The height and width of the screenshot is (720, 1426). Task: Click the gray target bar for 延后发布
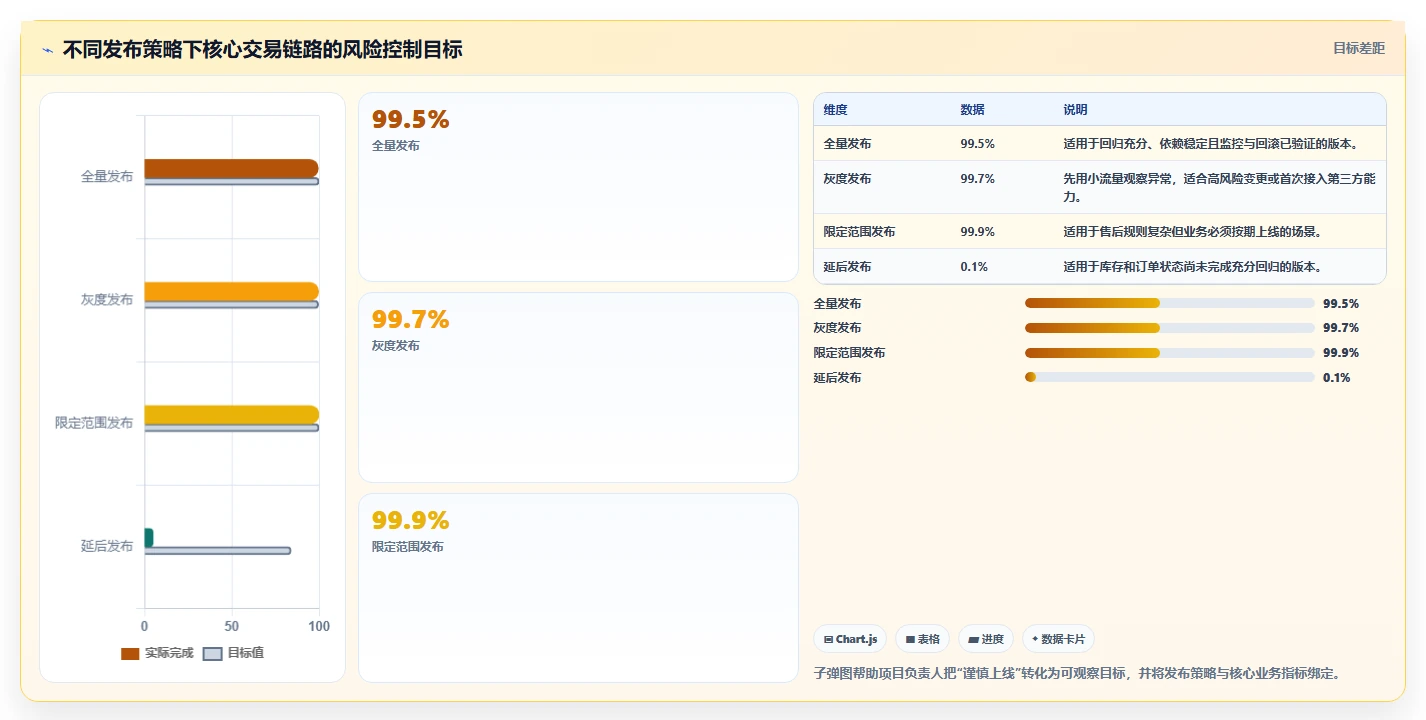click(217, 551)
